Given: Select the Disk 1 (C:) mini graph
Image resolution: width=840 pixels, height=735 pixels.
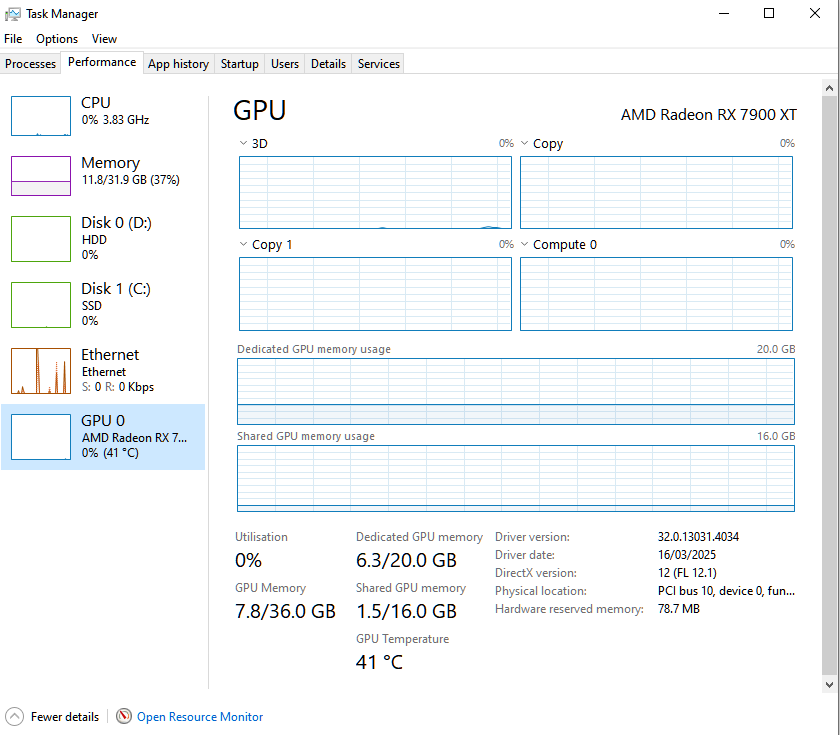Looking at the screenshot, I should [x=41, y=305].
